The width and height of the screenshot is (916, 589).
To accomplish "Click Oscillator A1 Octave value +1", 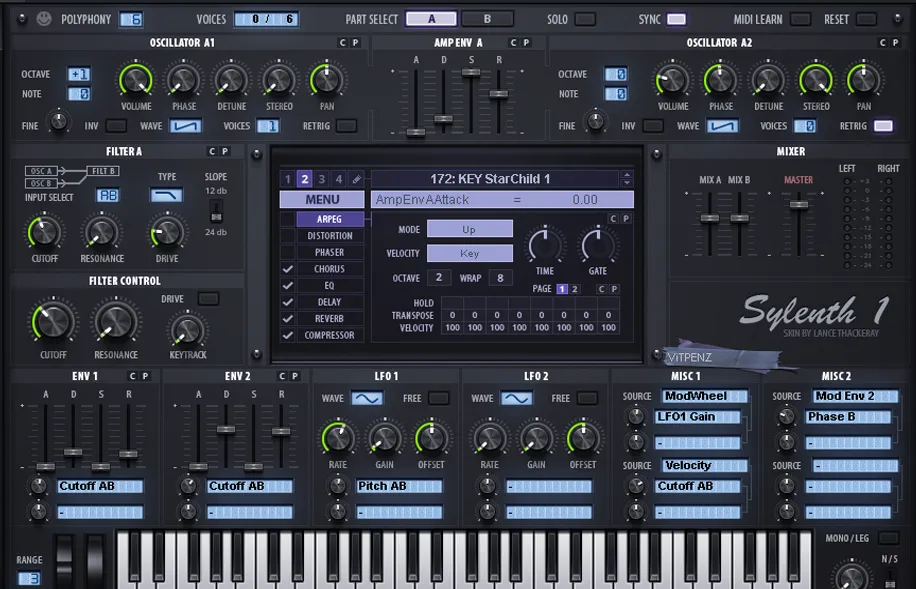I will tap(79, 74).
